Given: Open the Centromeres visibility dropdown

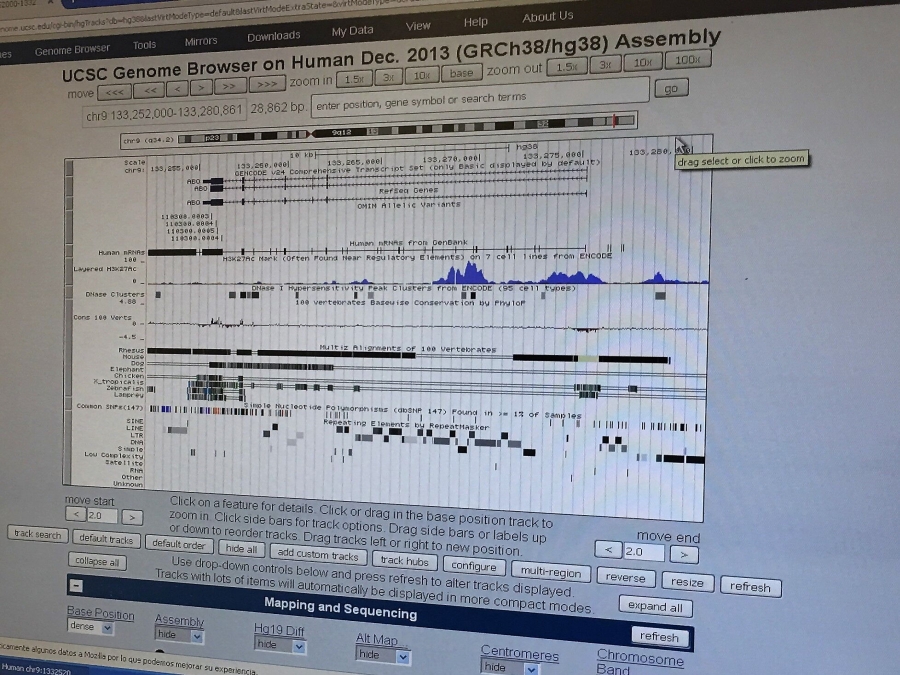Looking at the screenshot, I should click(510, 667).
